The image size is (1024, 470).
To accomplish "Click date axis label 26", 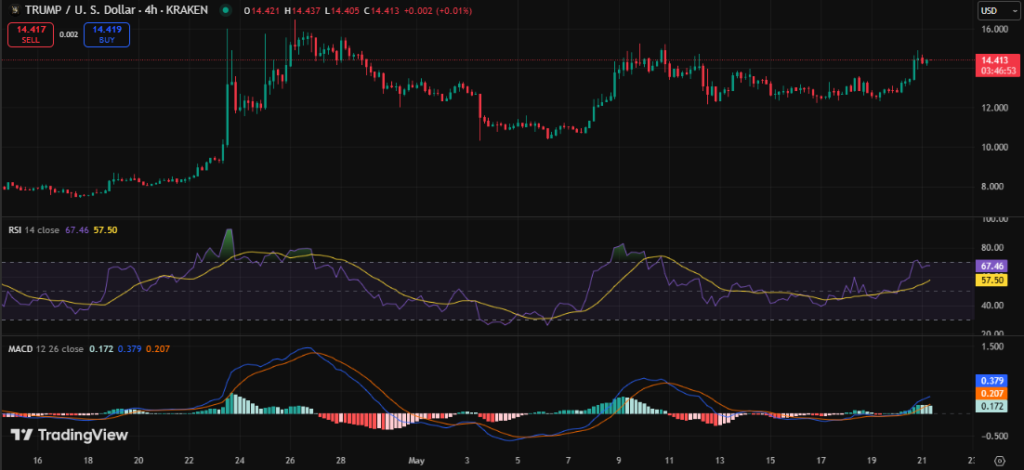I will pos(289,460).
